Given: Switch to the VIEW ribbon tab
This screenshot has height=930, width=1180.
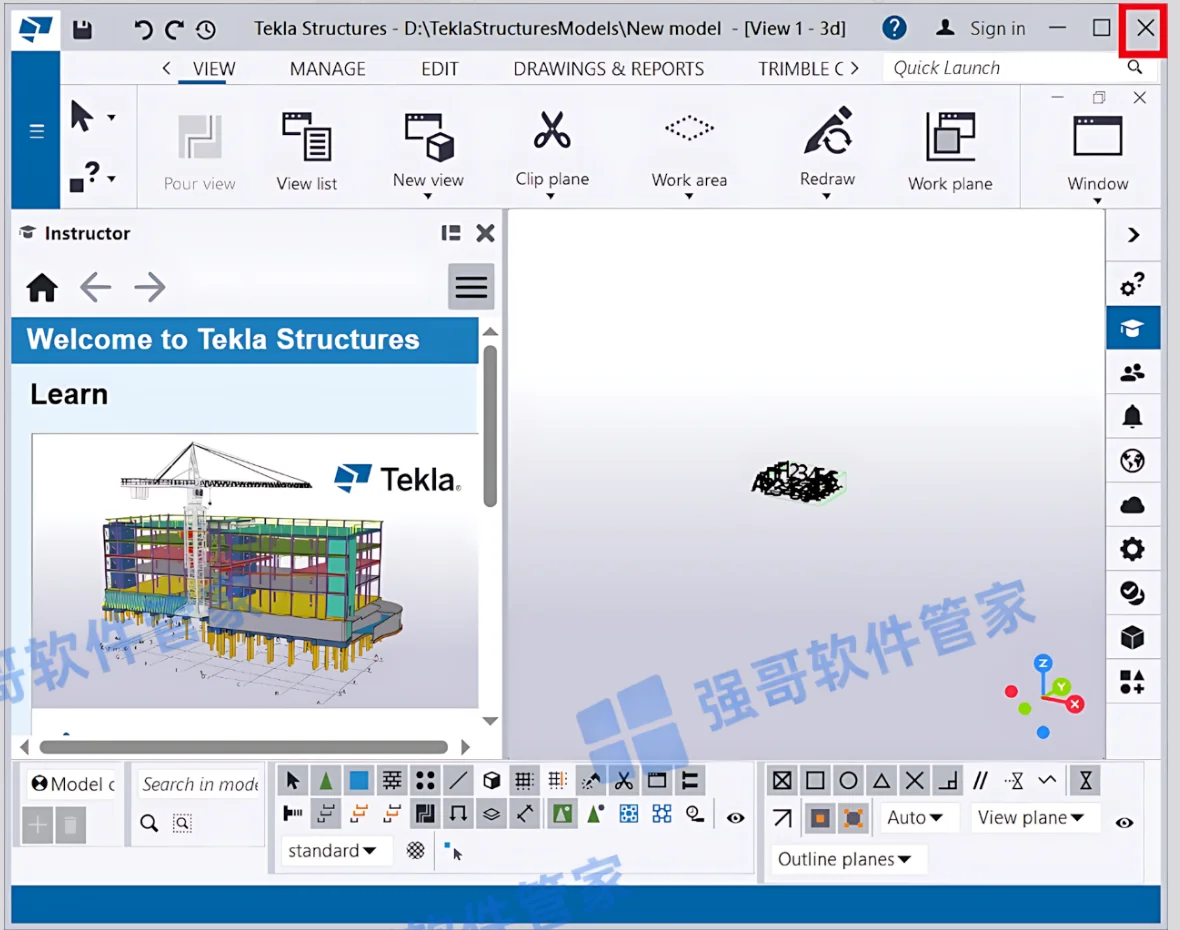Looking at the screenshot, I should (214, 68).
